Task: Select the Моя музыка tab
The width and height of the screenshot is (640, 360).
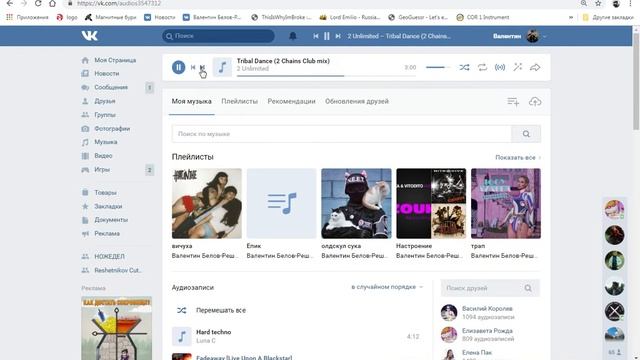Action: point(191,101)
